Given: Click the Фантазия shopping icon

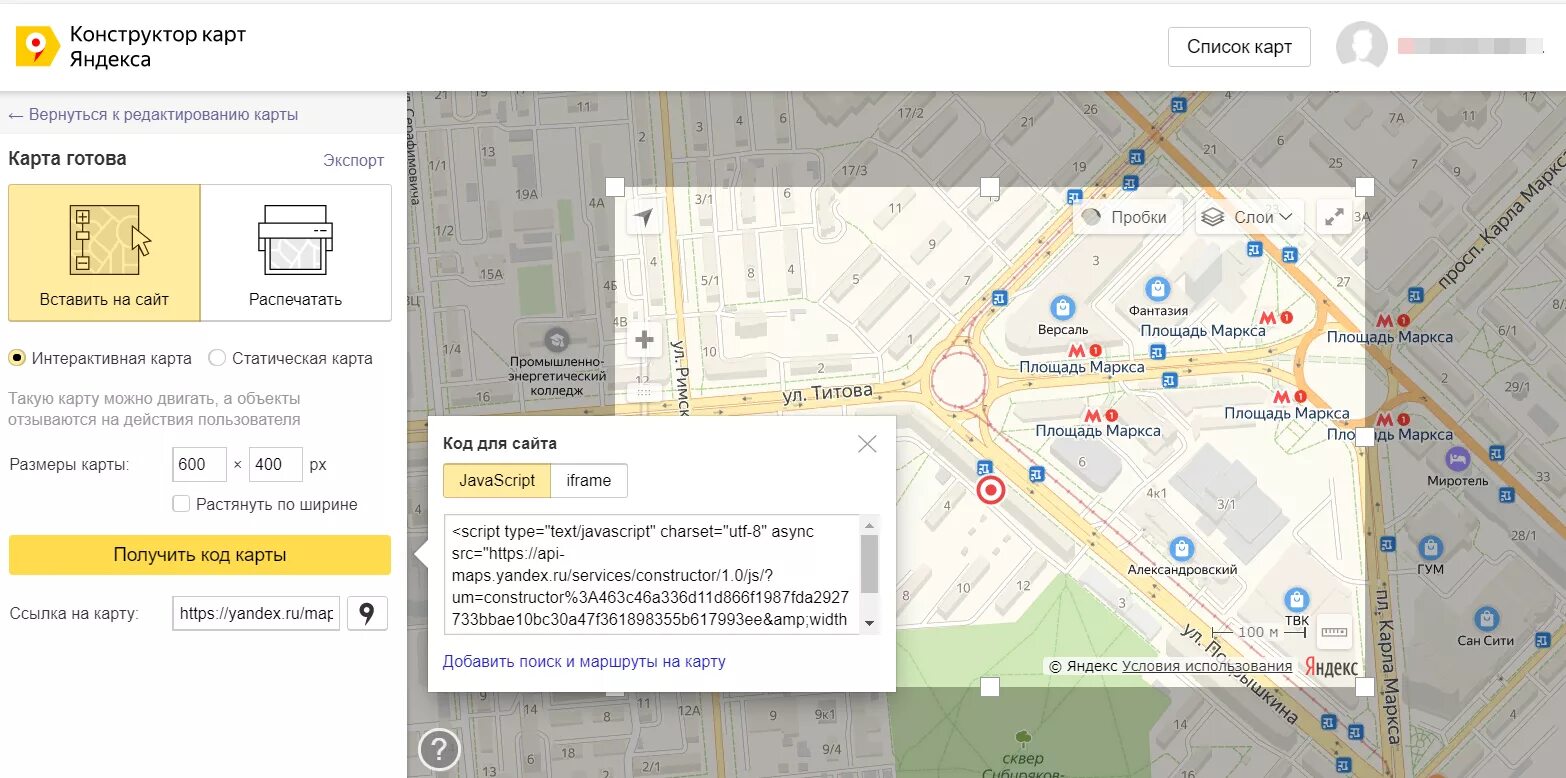Looking at the screenshot, I should coord(1158,289).
